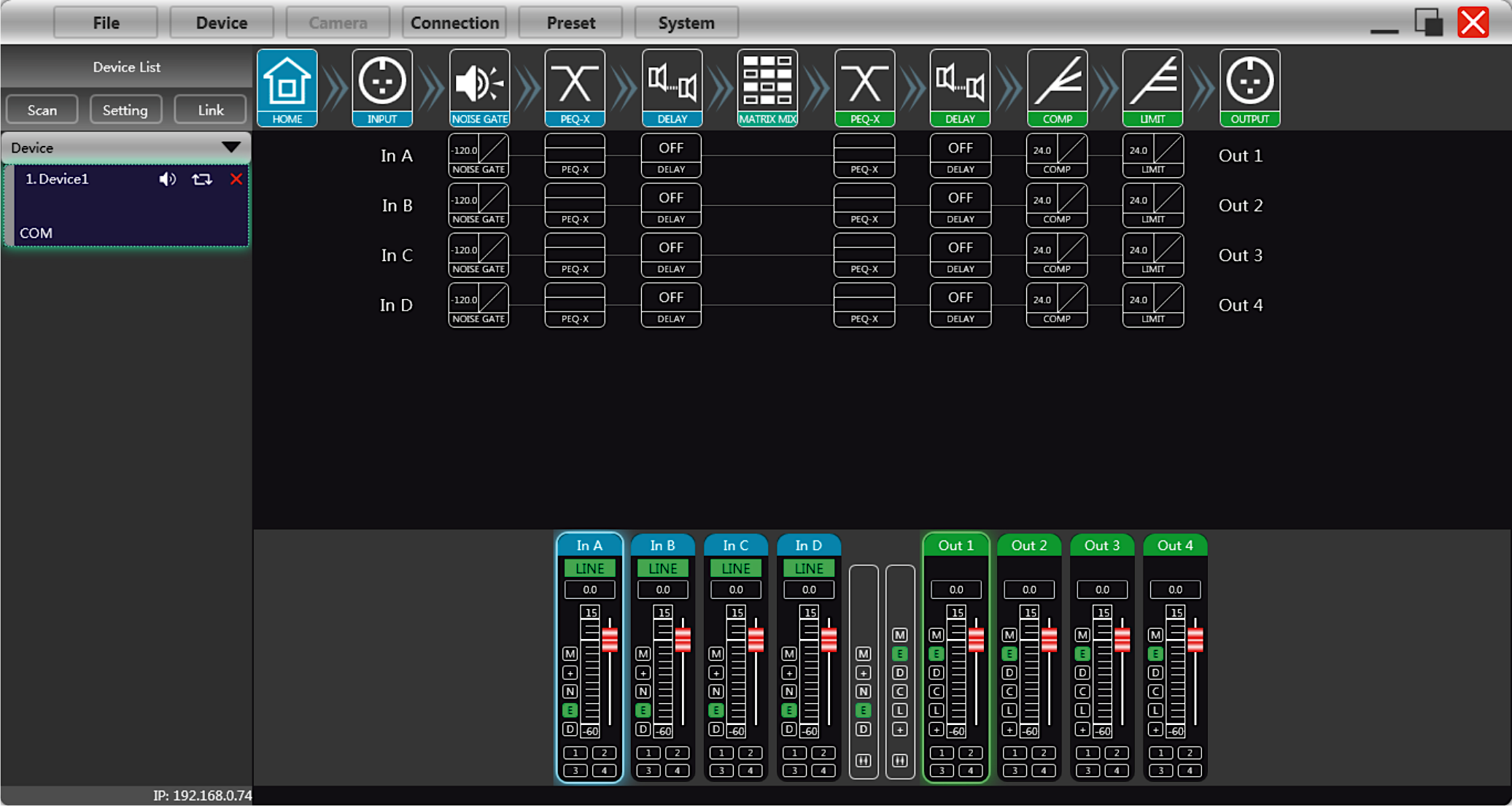Toggle the M mute button on In A

pyautogui.click(x=570, y=654)
